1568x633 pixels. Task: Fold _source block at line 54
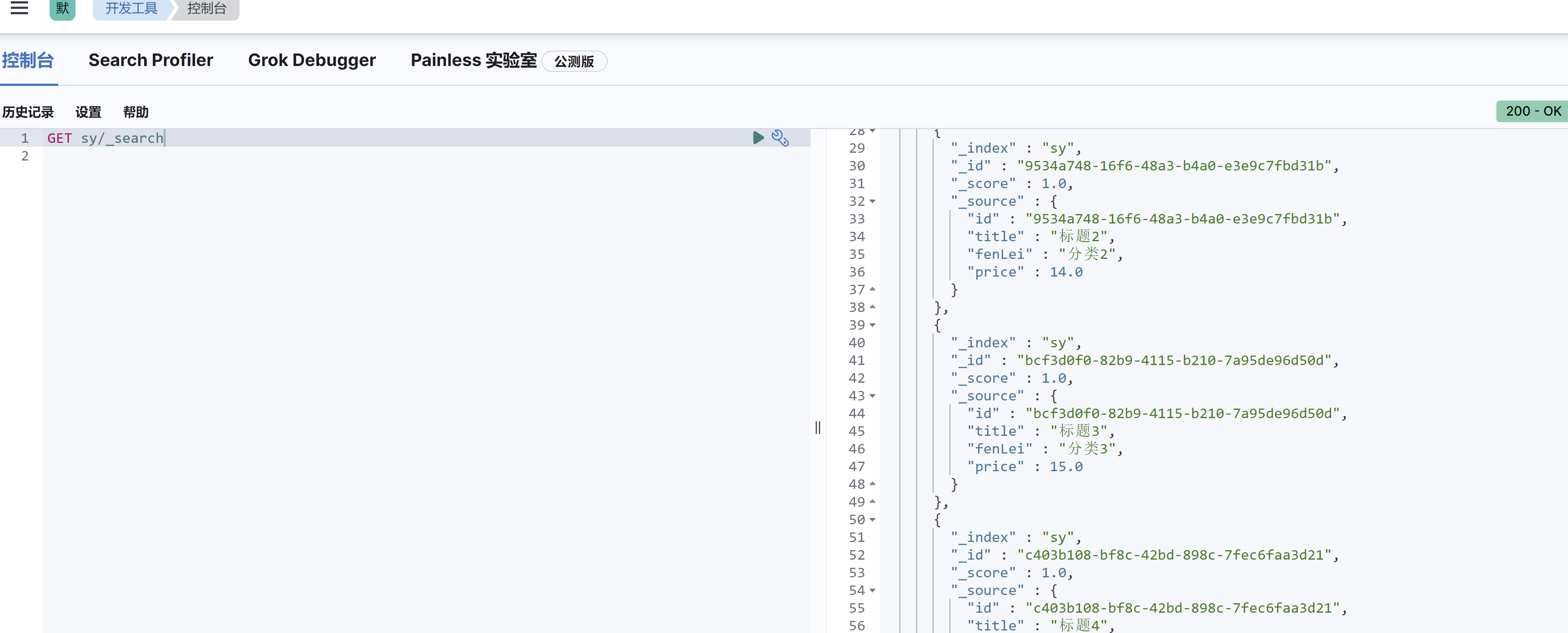(872, 590)
